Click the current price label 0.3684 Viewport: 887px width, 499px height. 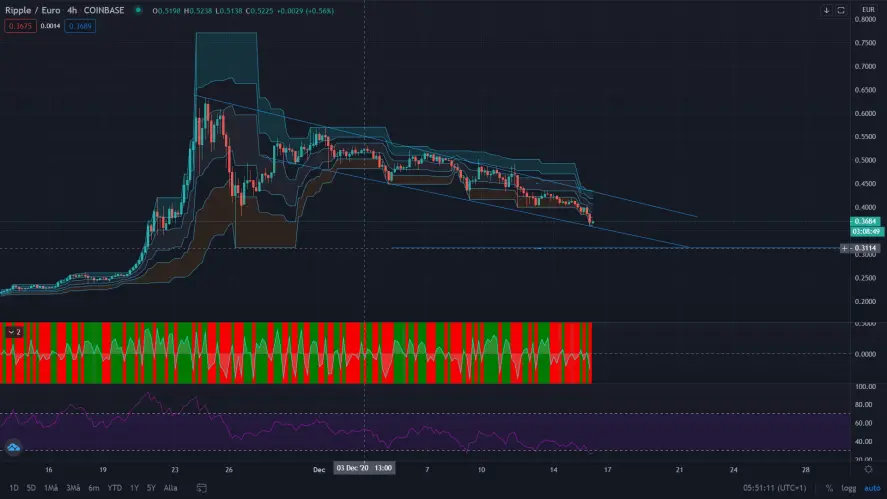pyautogui.click(x=865, y=221)
